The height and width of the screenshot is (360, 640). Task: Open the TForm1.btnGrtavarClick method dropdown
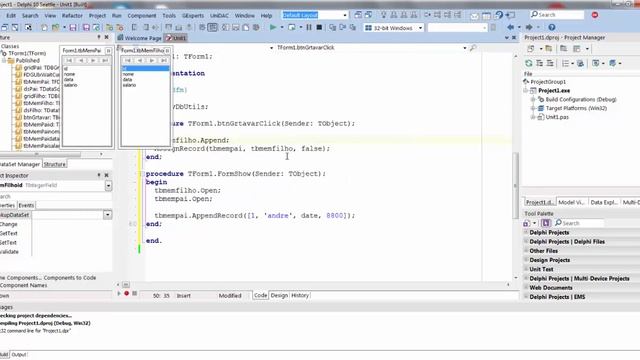(464, 48)
